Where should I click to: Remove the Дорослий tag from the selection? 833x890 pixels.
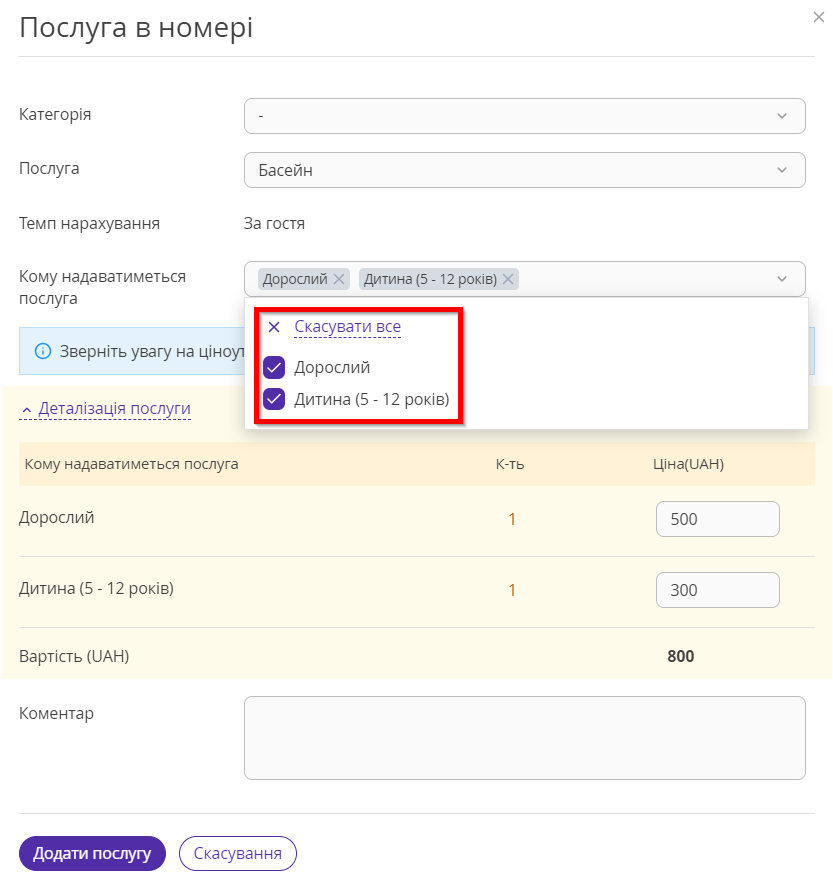(339, 279)
